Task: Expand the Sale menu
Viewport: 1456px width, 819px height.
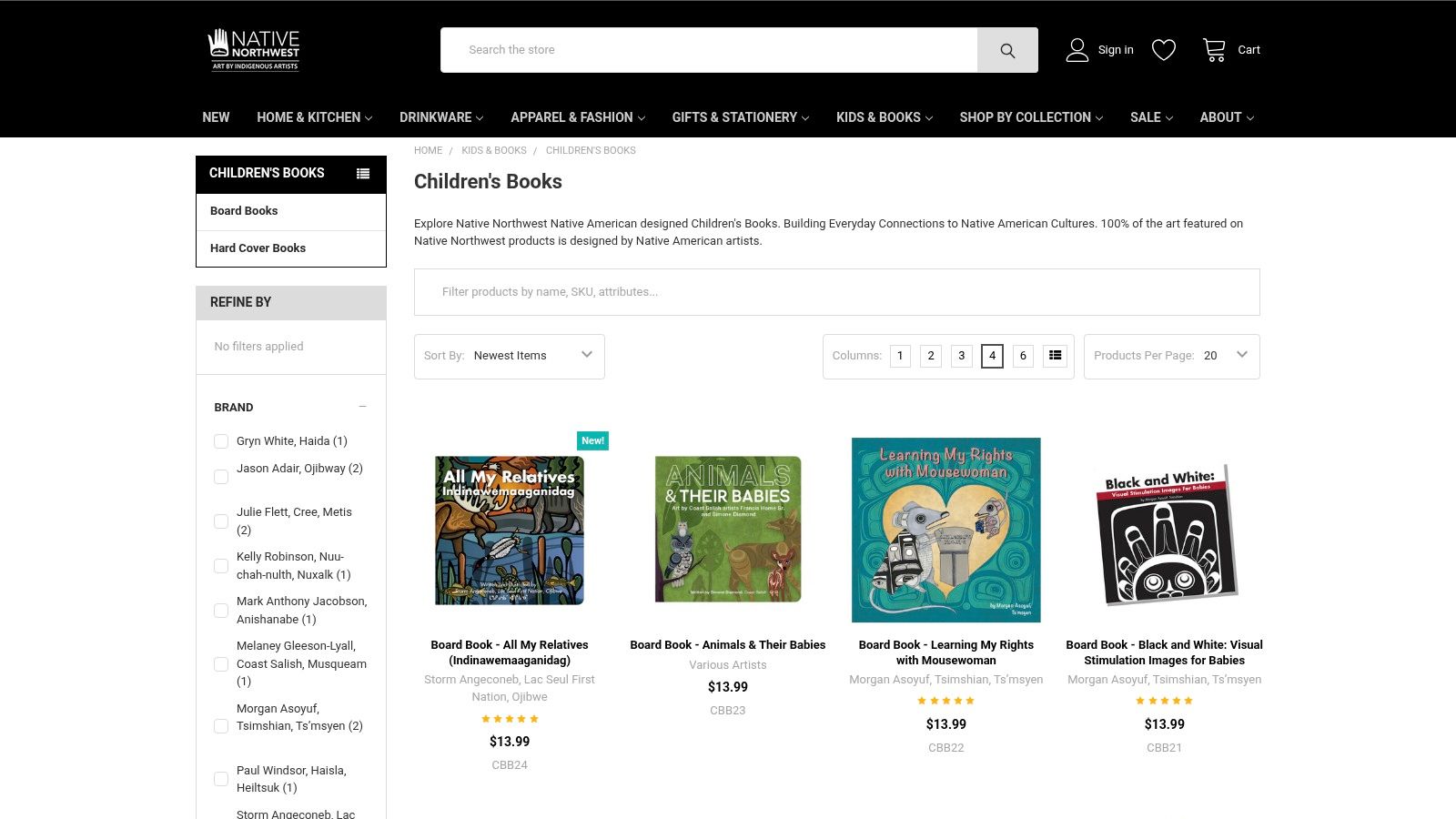Action: point(1151,117)
